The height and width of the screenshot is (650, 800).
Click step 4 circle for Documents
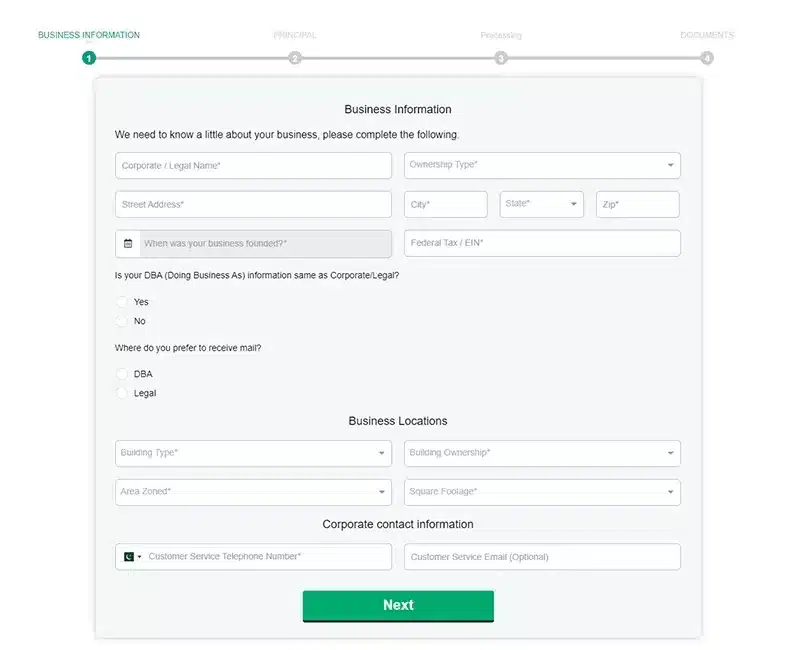pyautogui.click(x=707, y=58)
